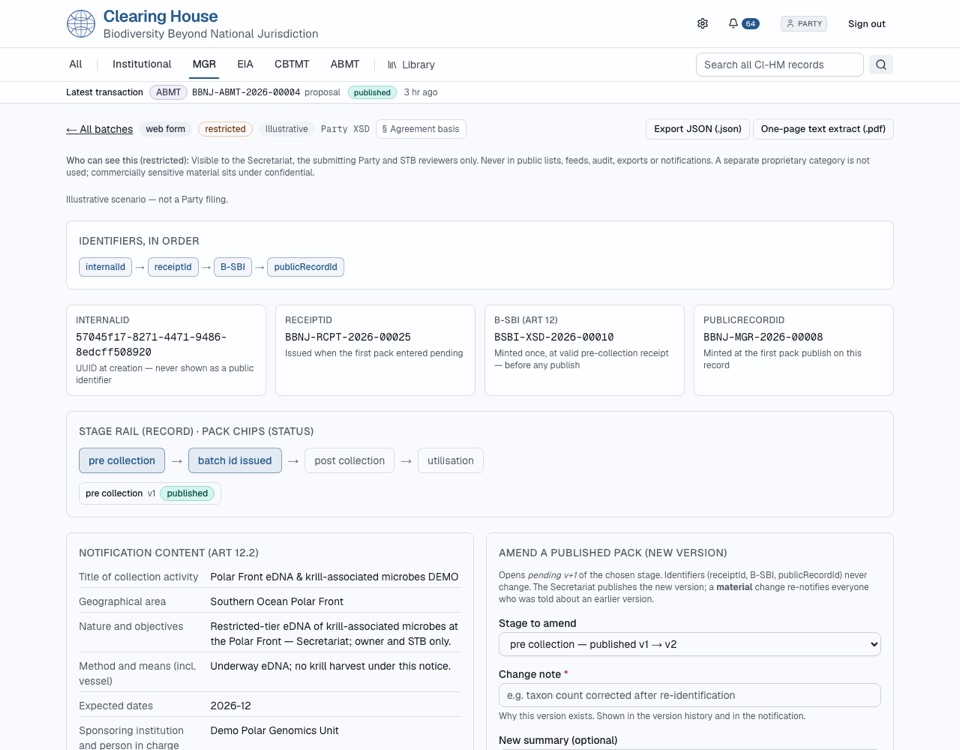
Task: Click B-SBI value BSBI-XSD-2026-00010
Action: pyautogui.click(x=553, y=337)
